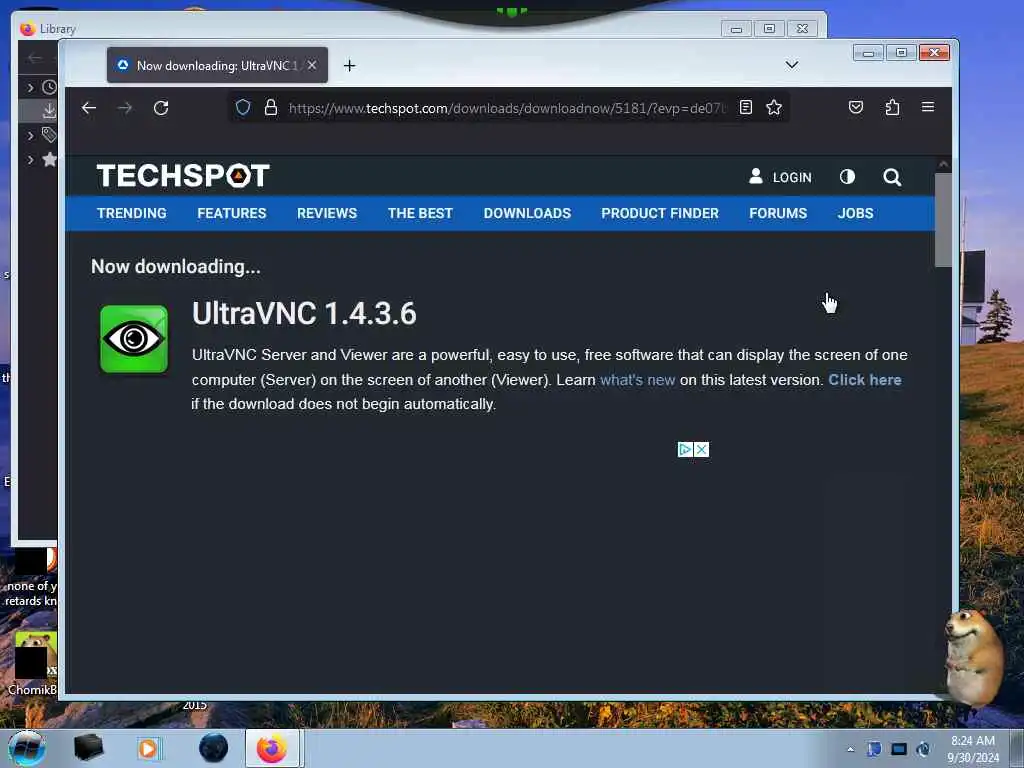1024x768 pixels.
Task: Click the URL address field
Action: point(506,108)
